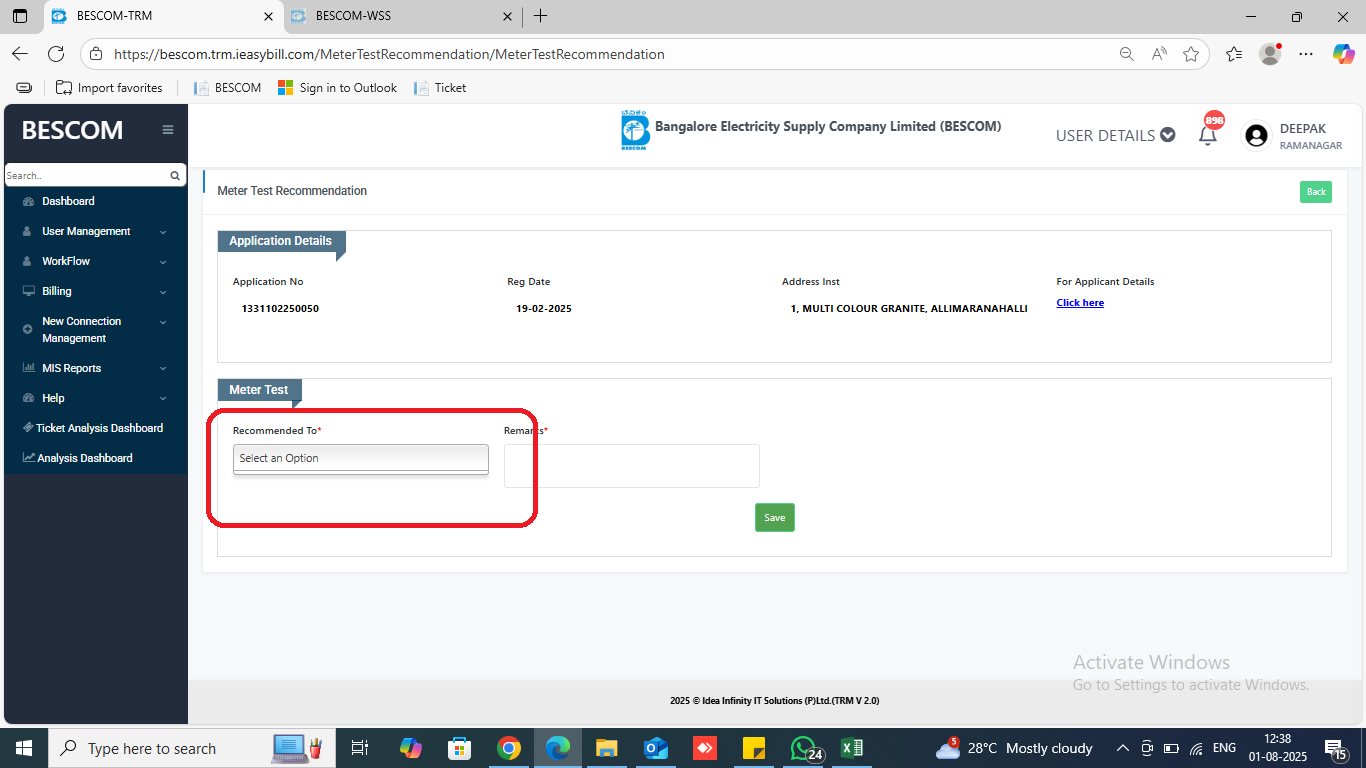Open the Ticket bookmark
This screenshot has width=1366, height=768.
coord(440,88)
